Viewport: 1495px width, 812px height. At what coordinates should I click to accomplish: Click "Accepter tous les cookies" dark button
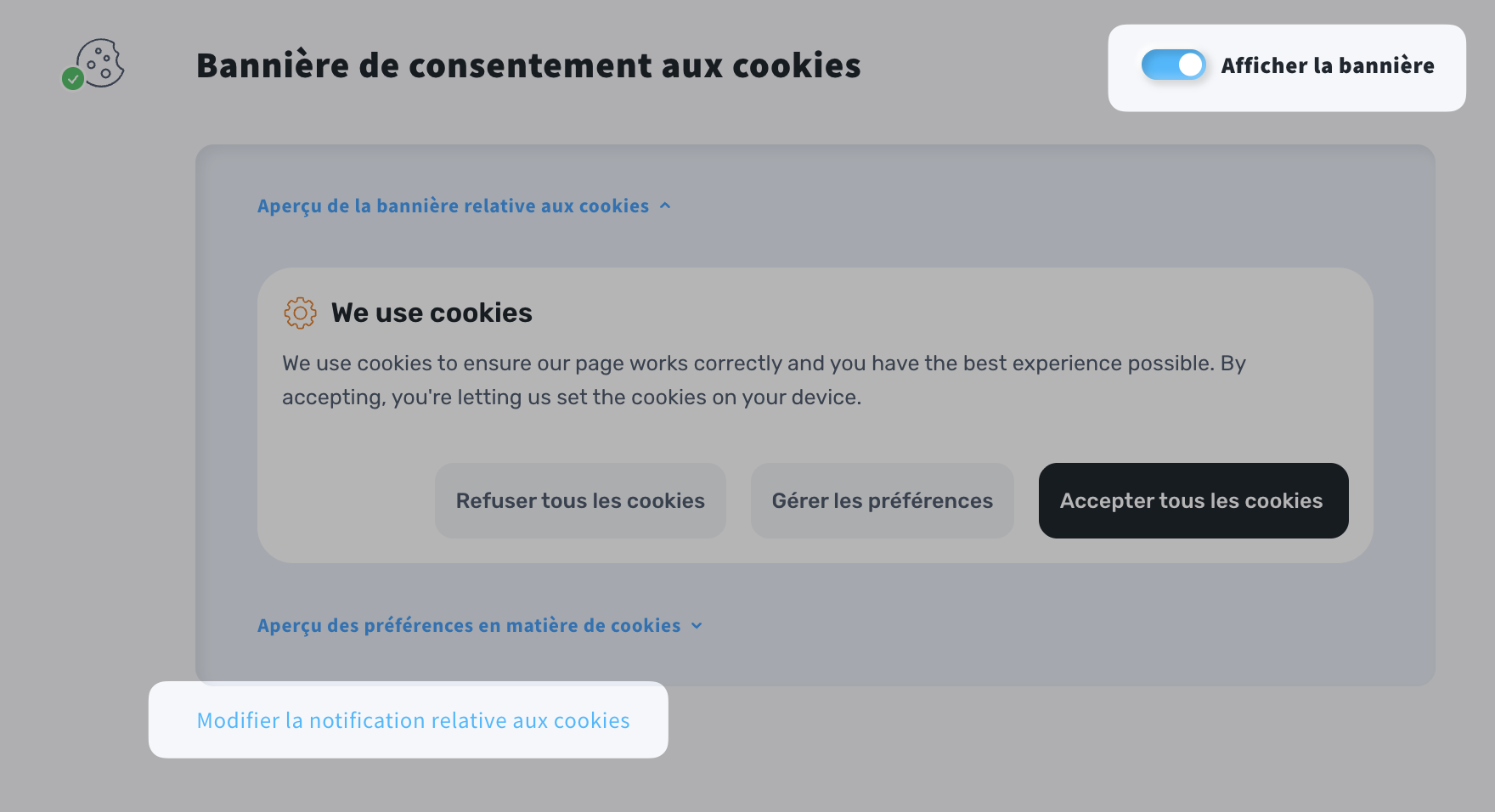[x=1193, y=500]
